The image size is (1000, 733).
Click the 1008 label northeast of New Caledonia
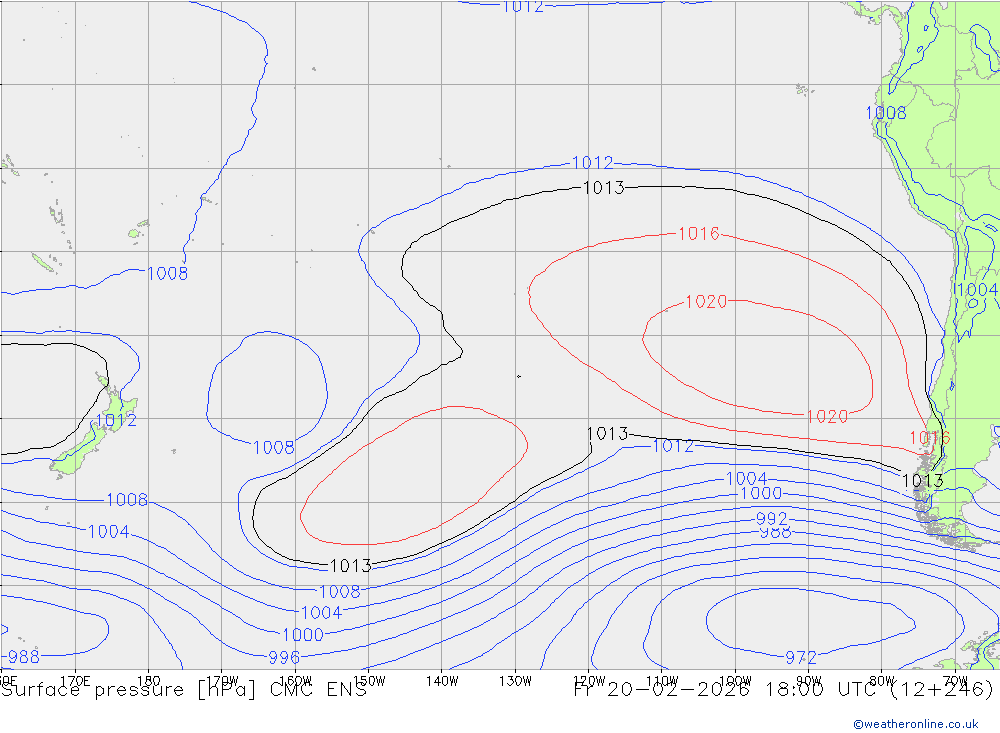click(168, 273)
